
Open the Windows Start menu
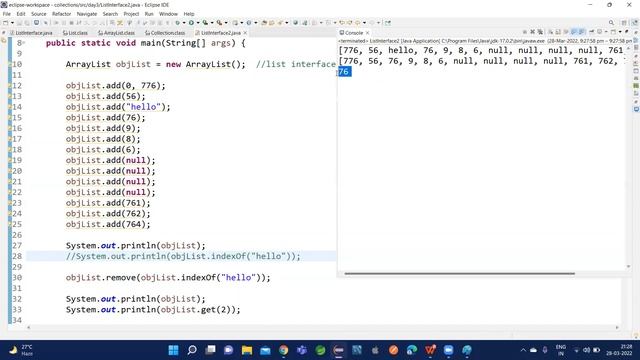click(x=173, y=350)
